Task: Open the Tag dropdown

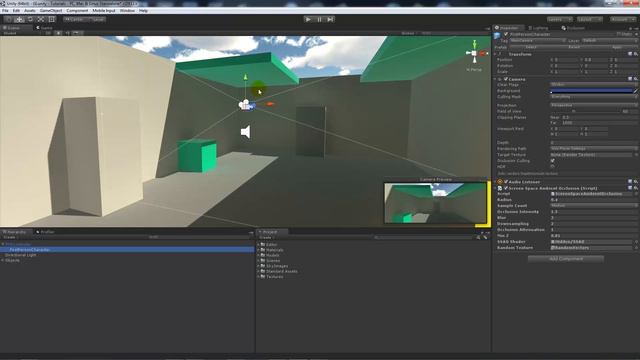Action: 537,40
